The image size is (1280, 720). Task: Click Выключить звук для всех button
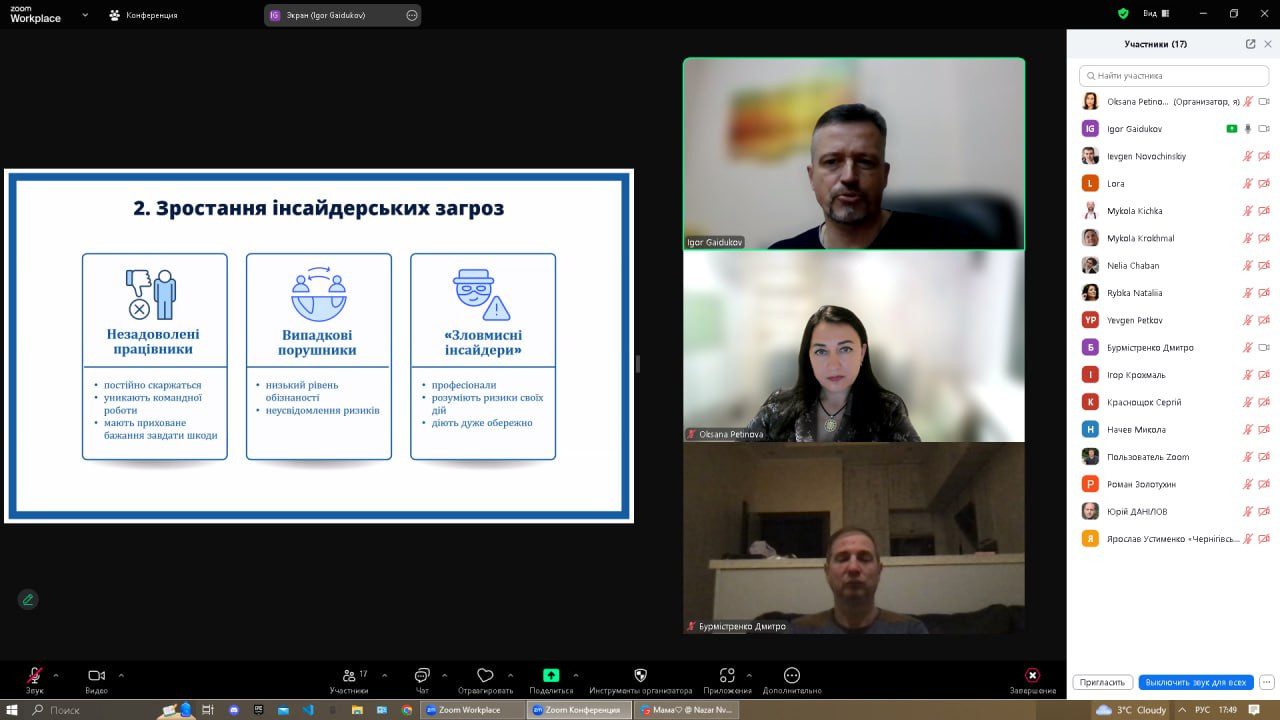[x=1196, y=682]
